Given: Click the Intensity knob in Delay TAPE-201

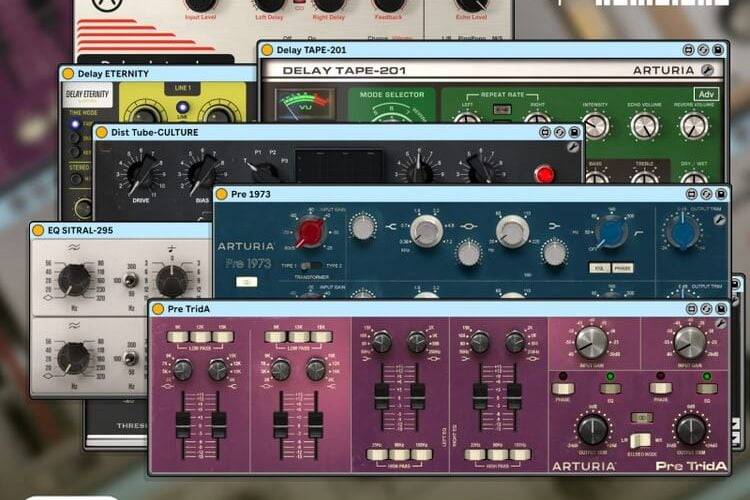Looking at the screenshot, I should pyautogui.click(x=596, y=126).
